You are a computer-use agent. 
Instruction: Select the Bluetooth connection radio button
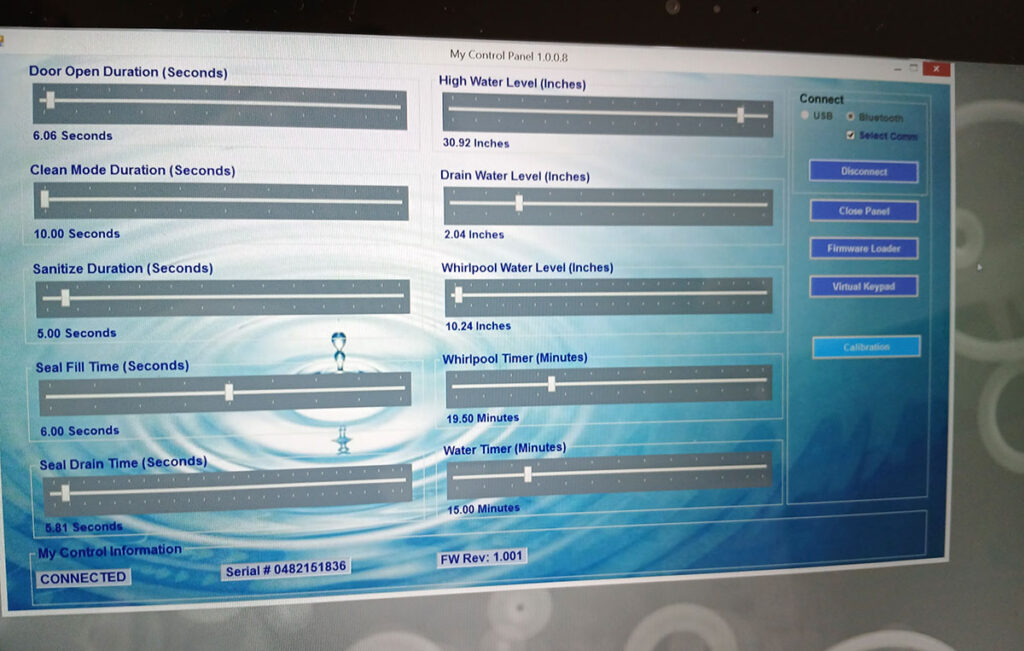[850, 116]
